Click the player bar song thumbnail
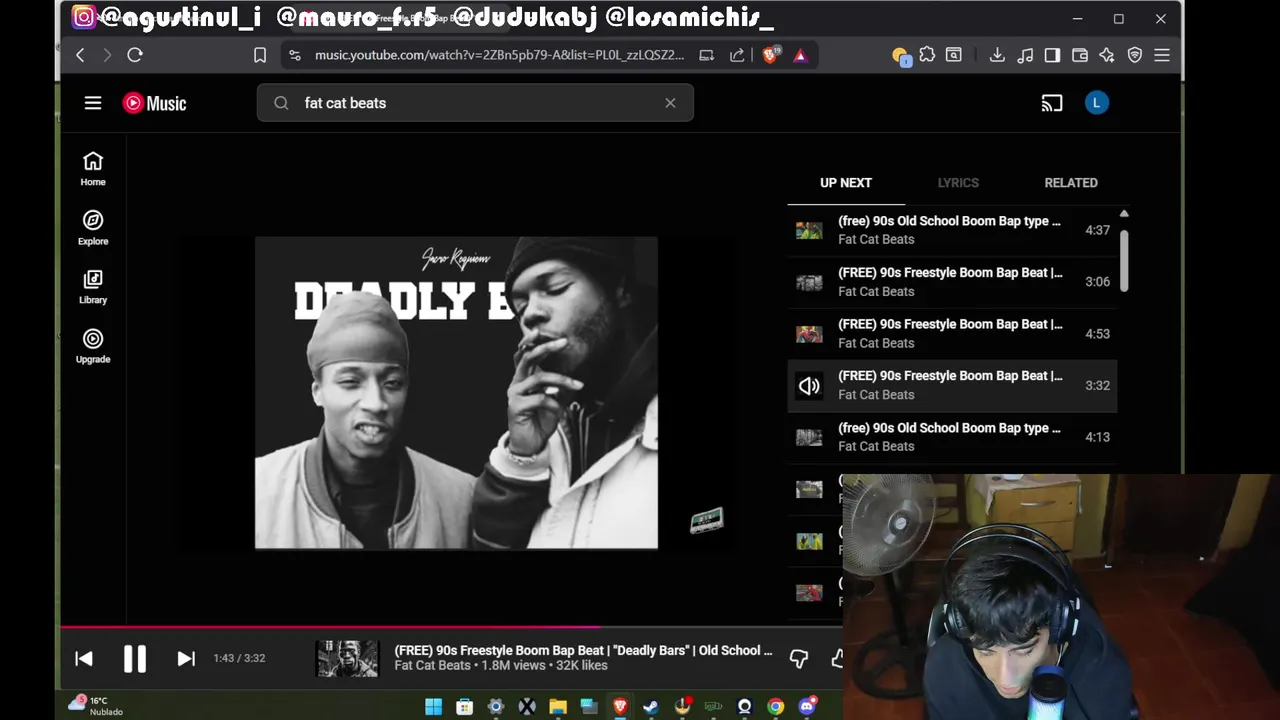The width and height of the screenshot is (1280, 720). (347, 658)
